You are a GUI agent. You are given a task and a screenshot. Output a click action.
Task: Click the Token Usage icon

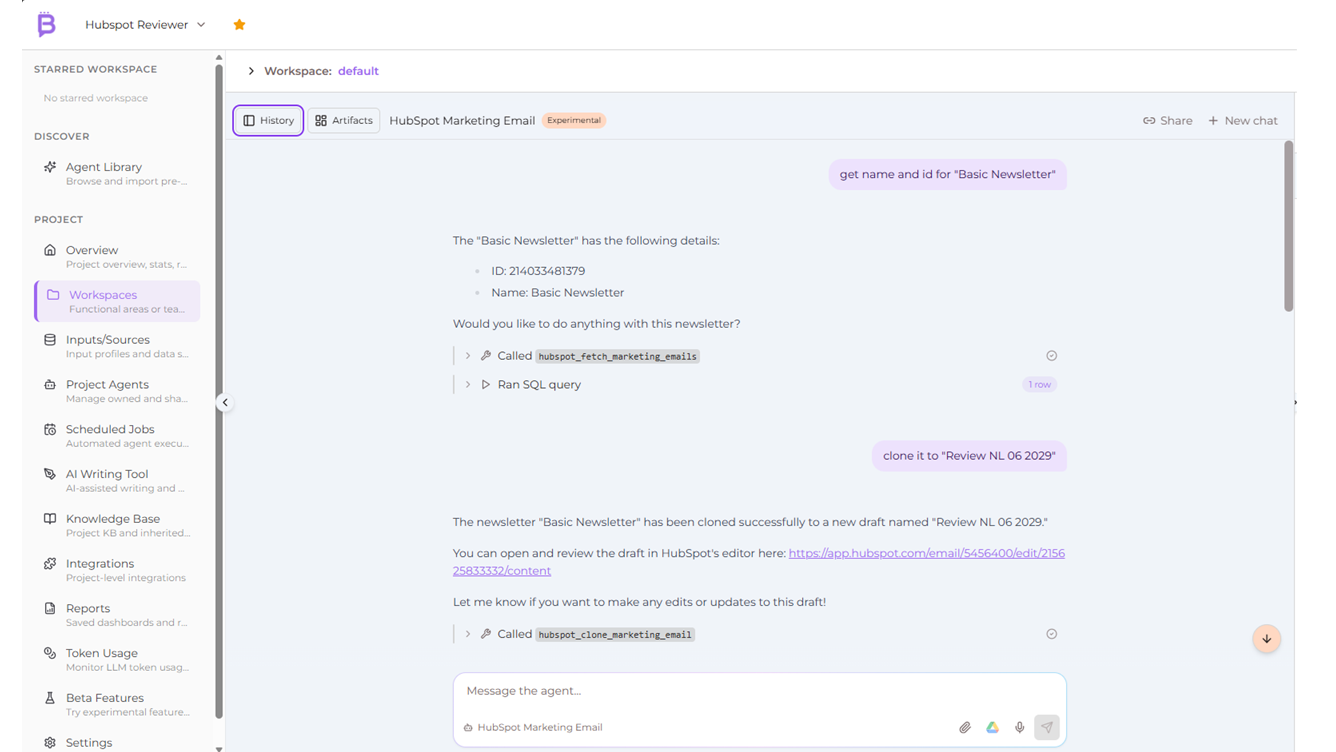[x=50, y=653]
